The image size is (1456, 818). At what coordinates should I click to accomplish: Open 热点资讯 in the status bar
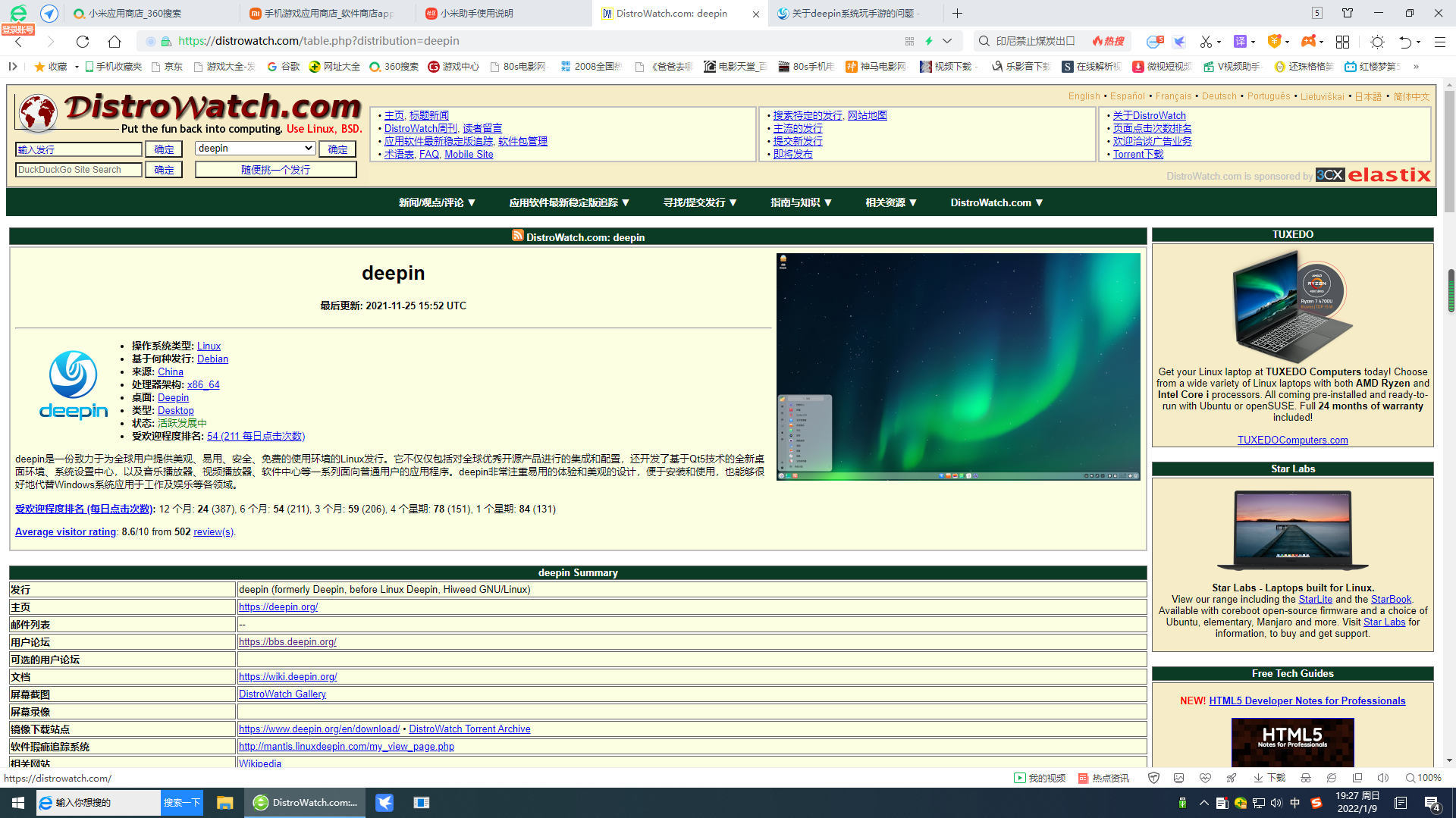coord(1103,778)
